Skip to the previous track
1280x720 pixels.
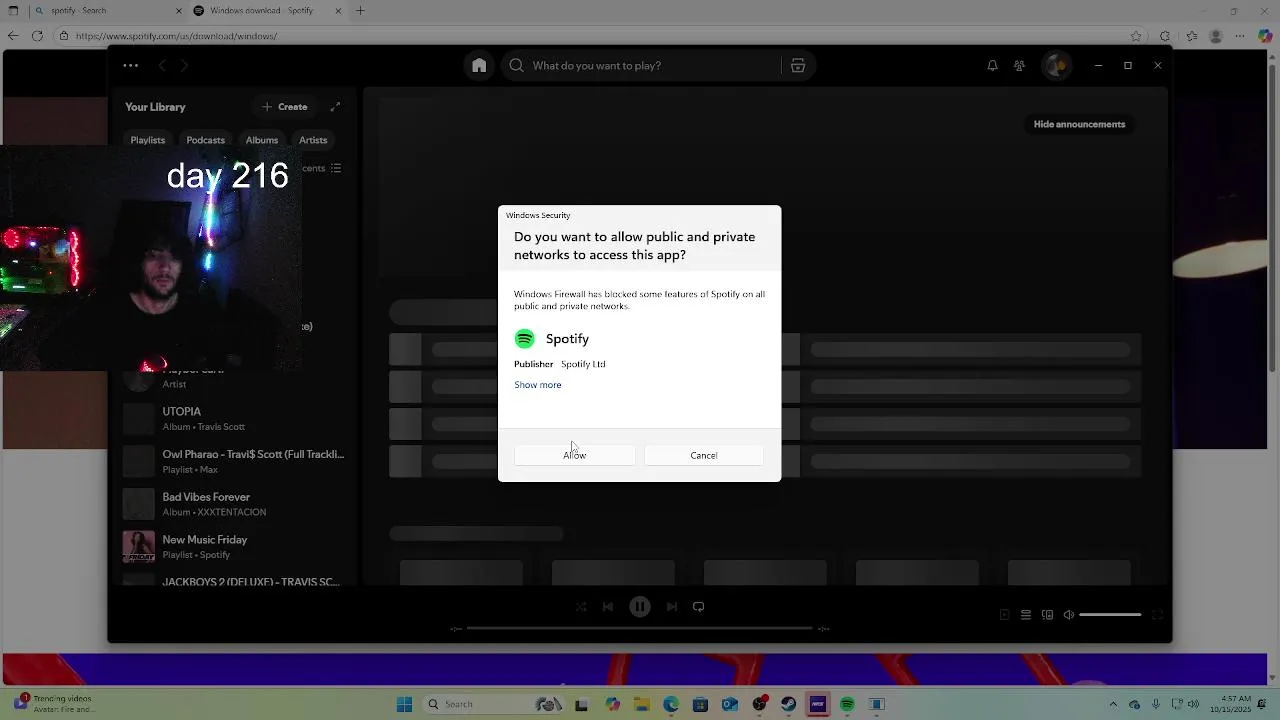pos(608,607)
